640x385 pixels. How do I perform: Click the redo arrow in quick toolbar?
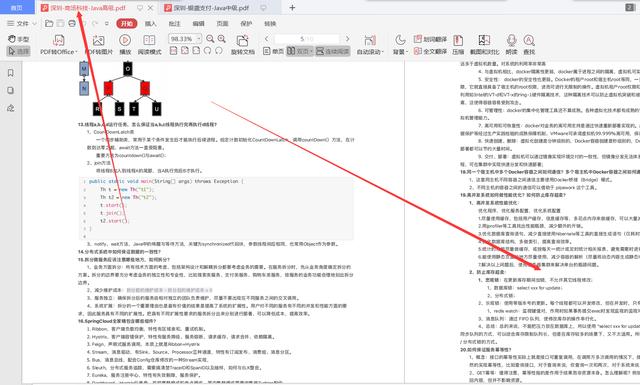coord(96,23)
